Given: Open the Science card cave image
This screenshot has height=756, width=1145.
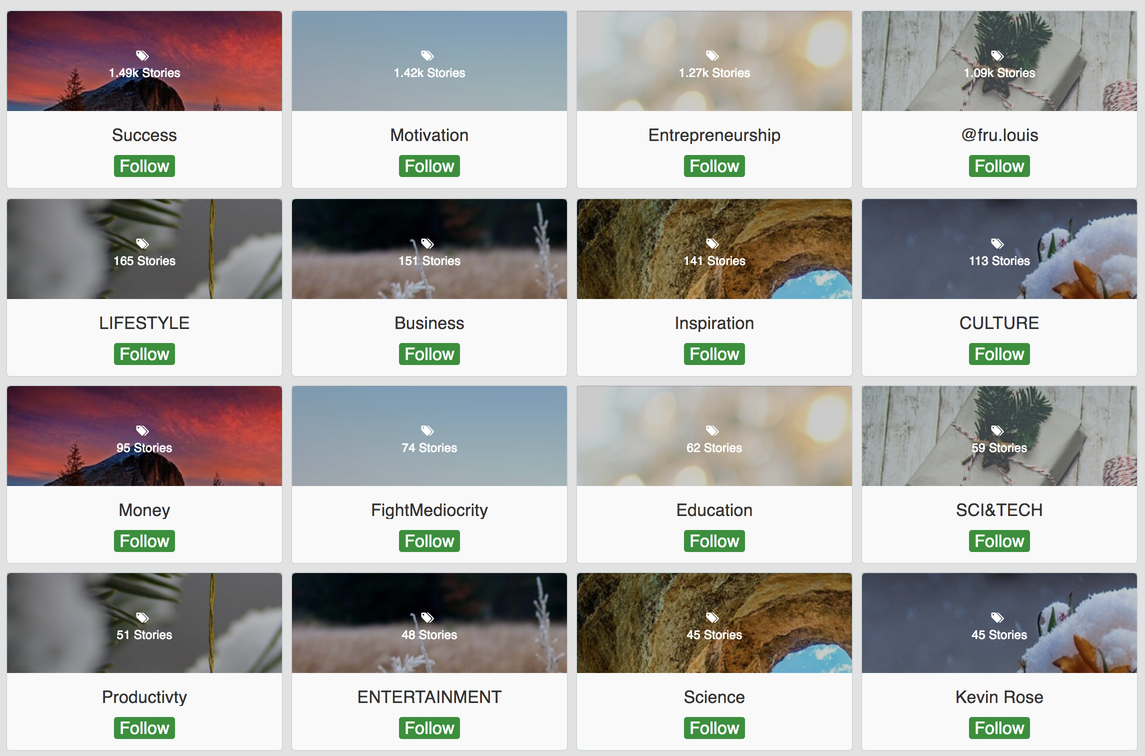Looking at the screenshot, I should [x=714, y=623].
